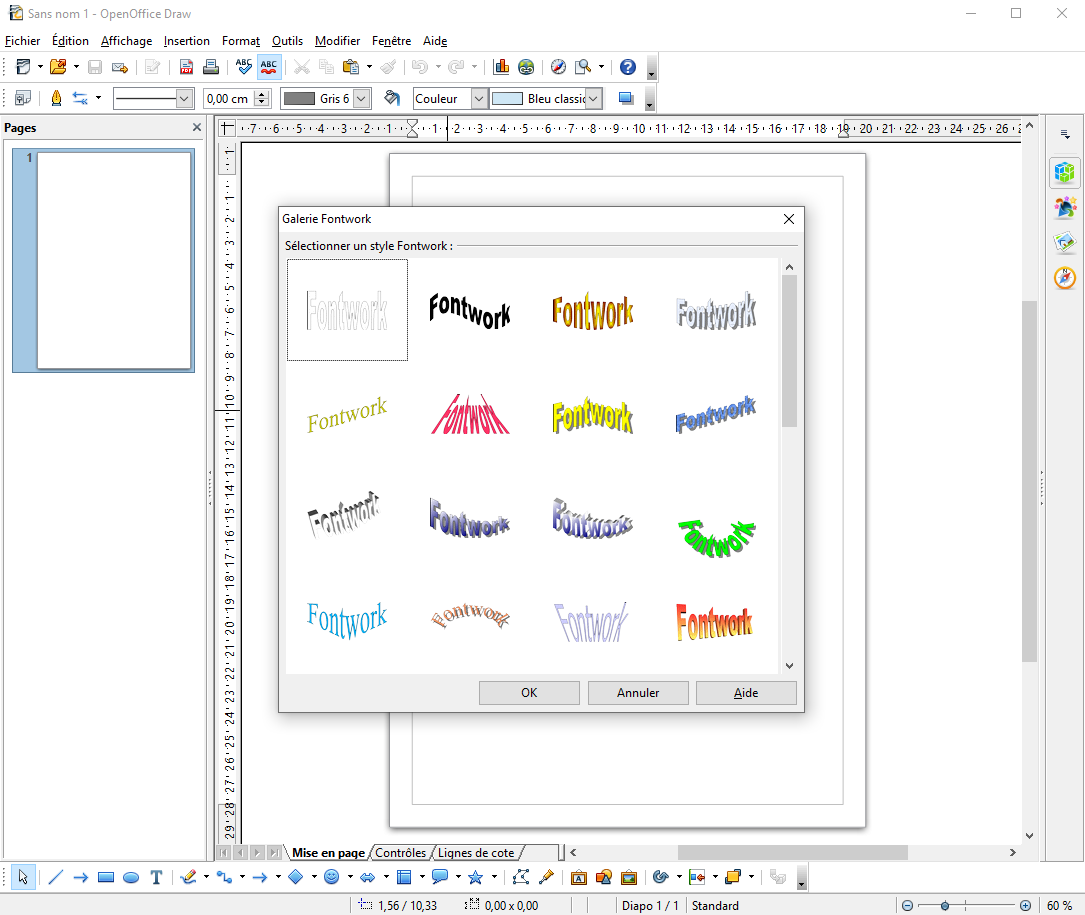Select the Ellipse drawing tool

(131, 878)
